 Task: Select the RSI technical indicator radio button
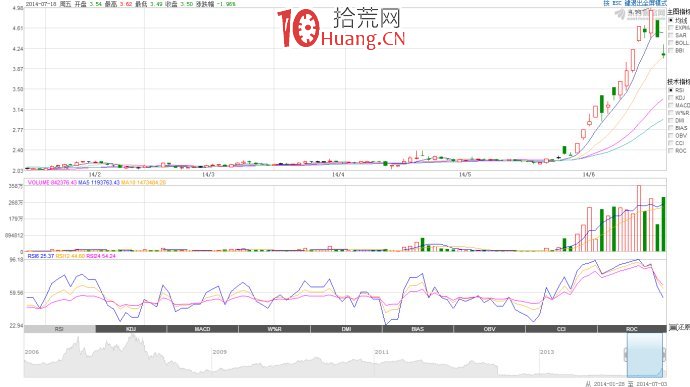[x=671, y=90]
